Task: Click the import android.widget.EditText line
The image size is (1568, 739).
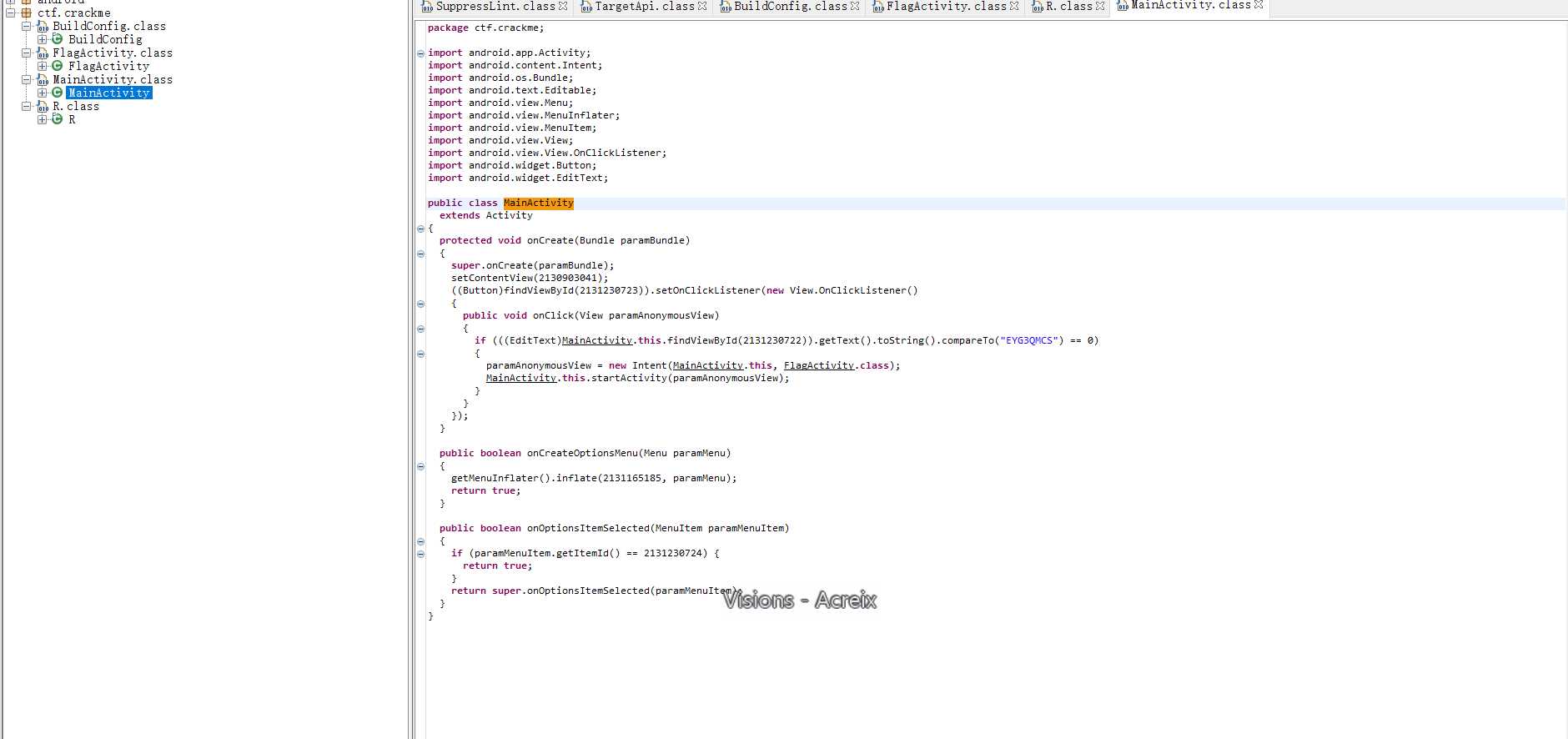Action: coord(518,178)
